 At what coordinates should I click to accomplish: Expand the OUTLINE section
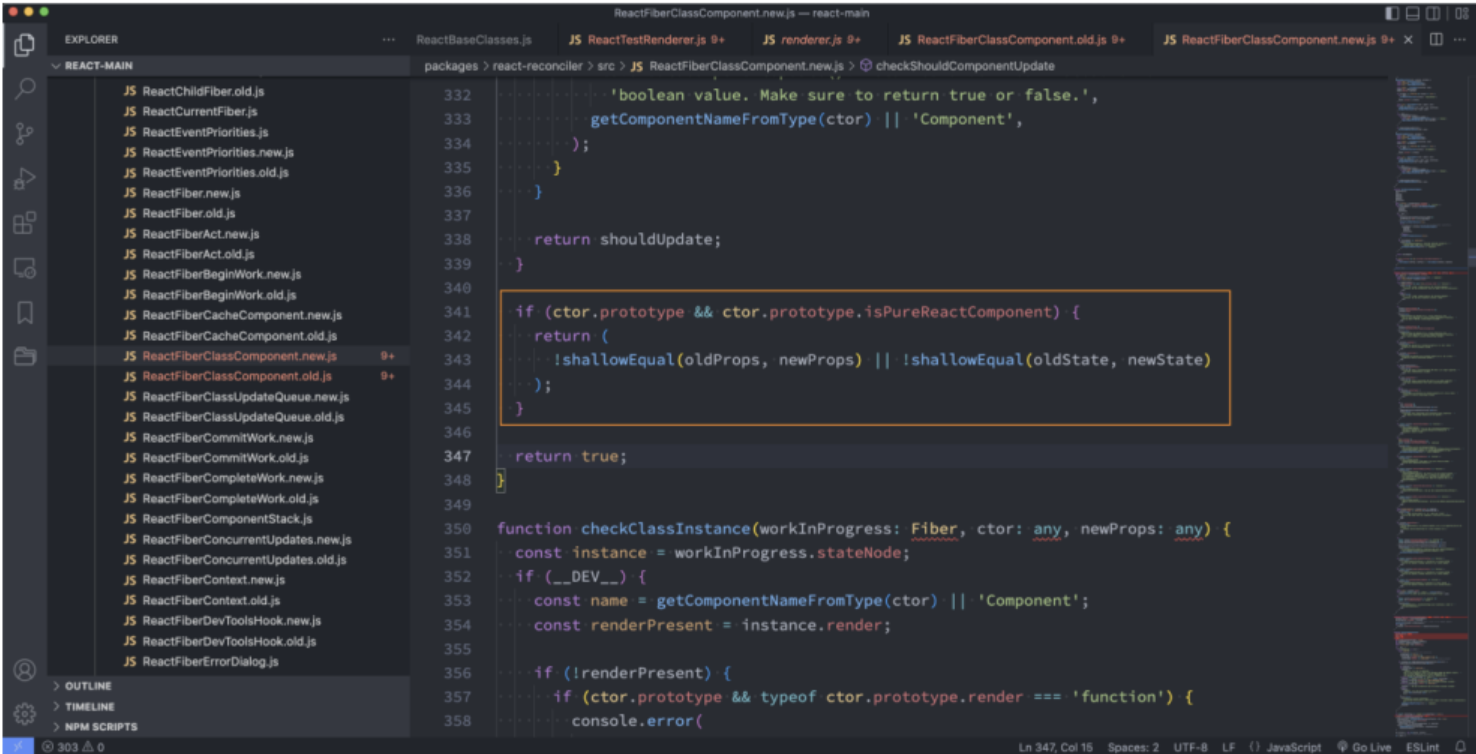[x=228, y=686]
